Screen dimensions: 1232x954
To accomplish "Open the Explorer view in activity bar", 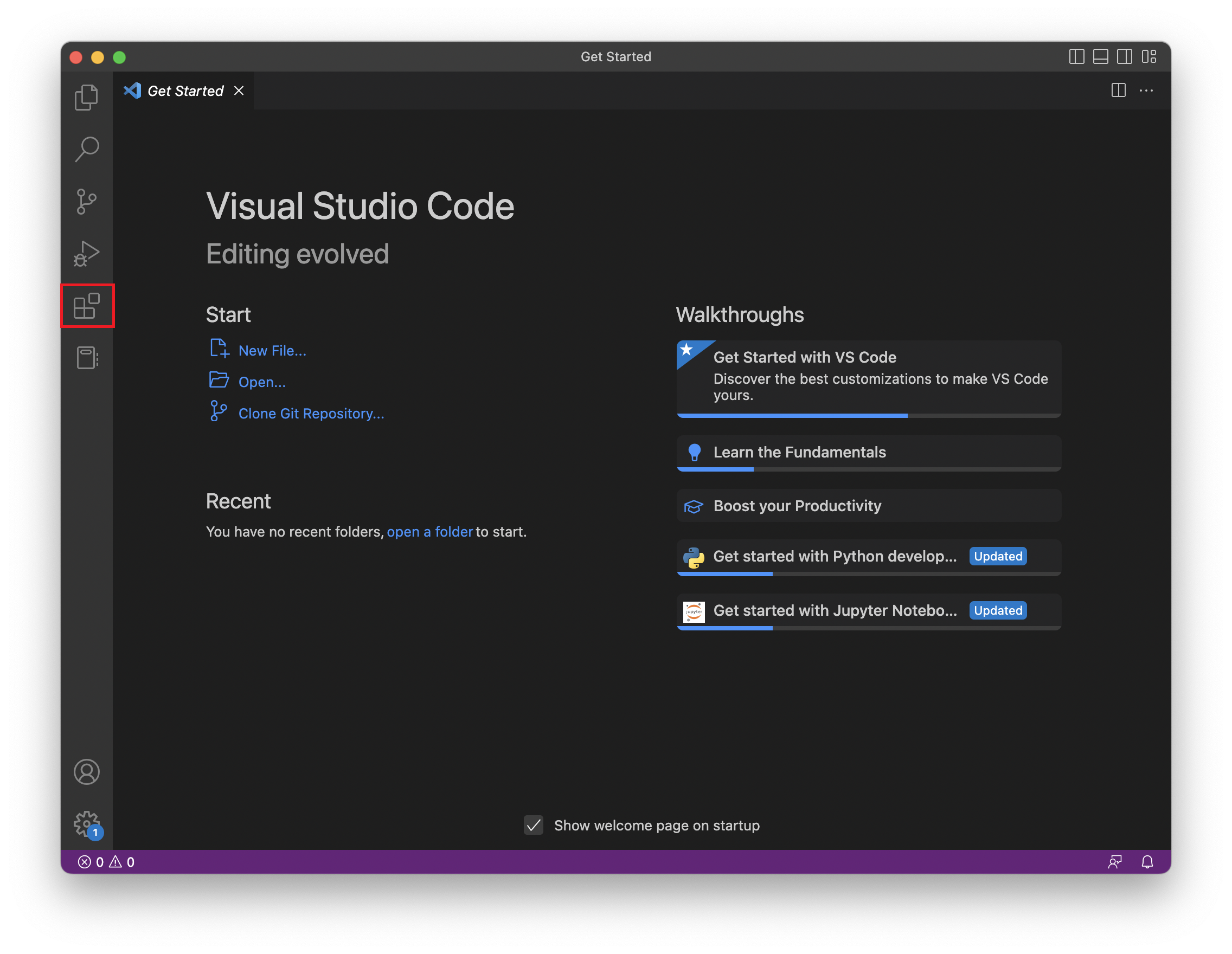I will (x=86, y=98).
